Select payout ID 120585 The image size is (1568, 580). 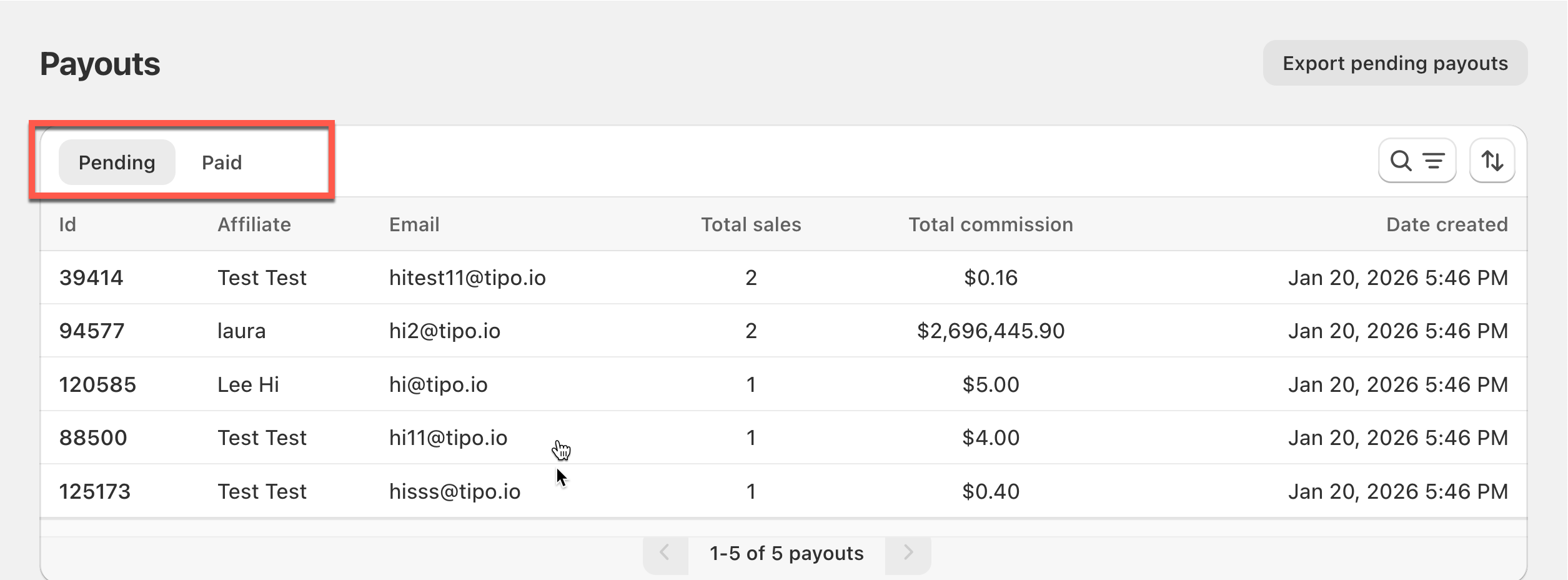pos(97,384)
